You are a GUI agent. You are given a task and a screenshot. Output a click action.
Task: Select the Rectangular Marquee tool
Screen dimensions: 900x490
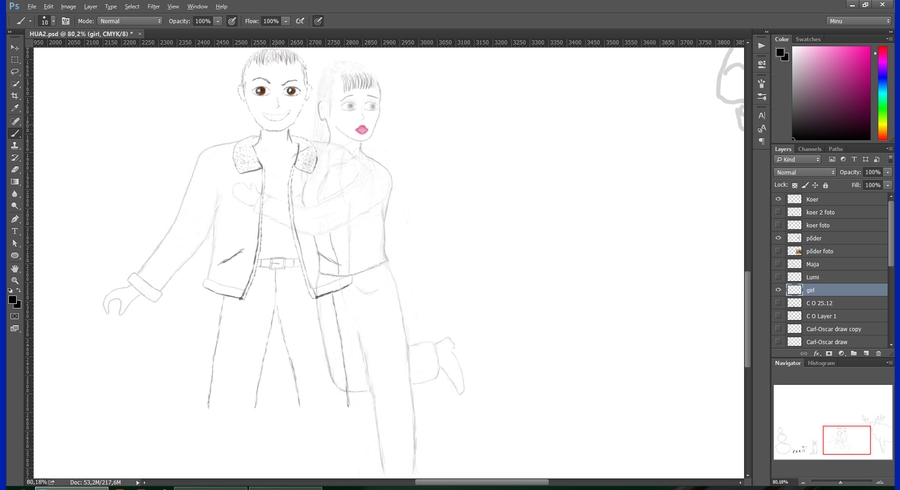[15, 60]
